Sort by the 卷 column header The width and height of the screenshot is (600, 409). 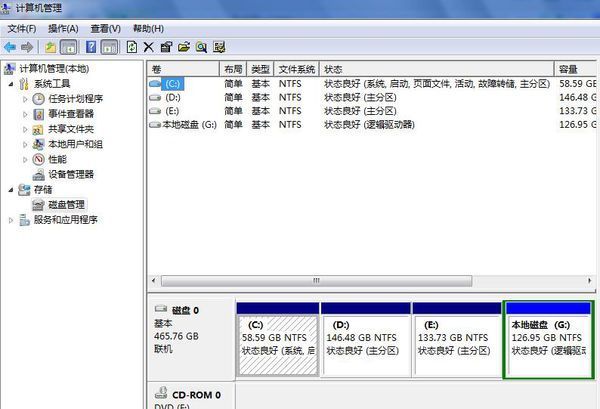coord(183,69)
